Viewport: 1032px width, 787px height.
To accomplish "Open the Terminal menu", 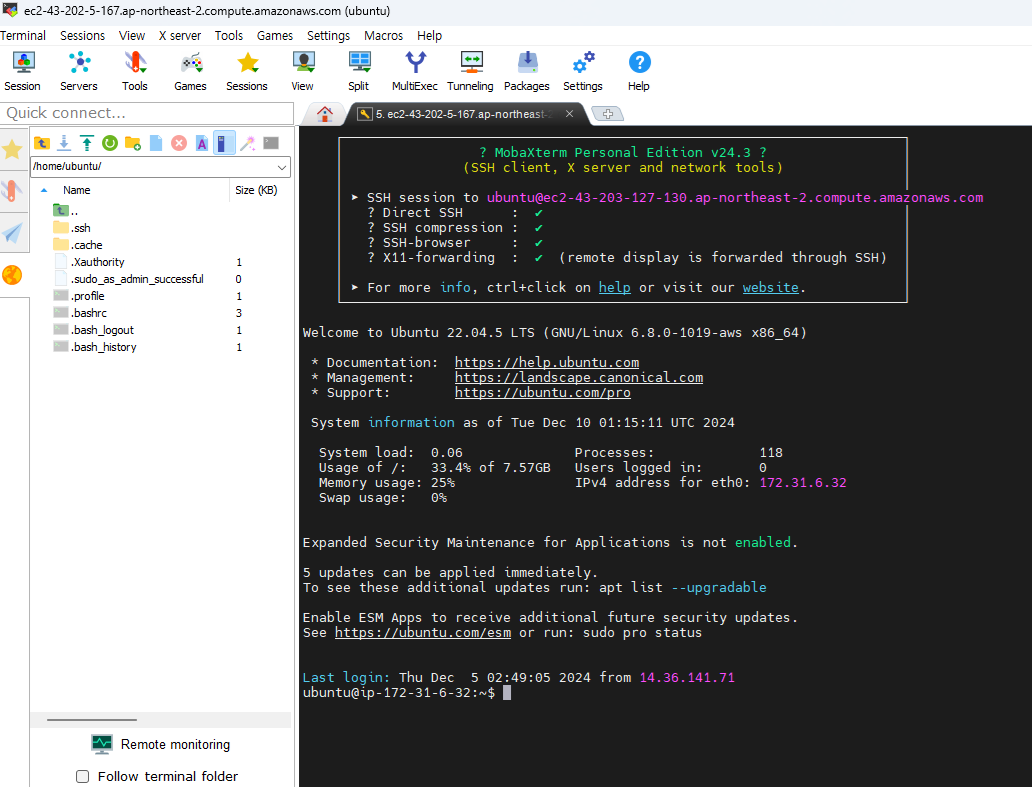I will [23, 36].
